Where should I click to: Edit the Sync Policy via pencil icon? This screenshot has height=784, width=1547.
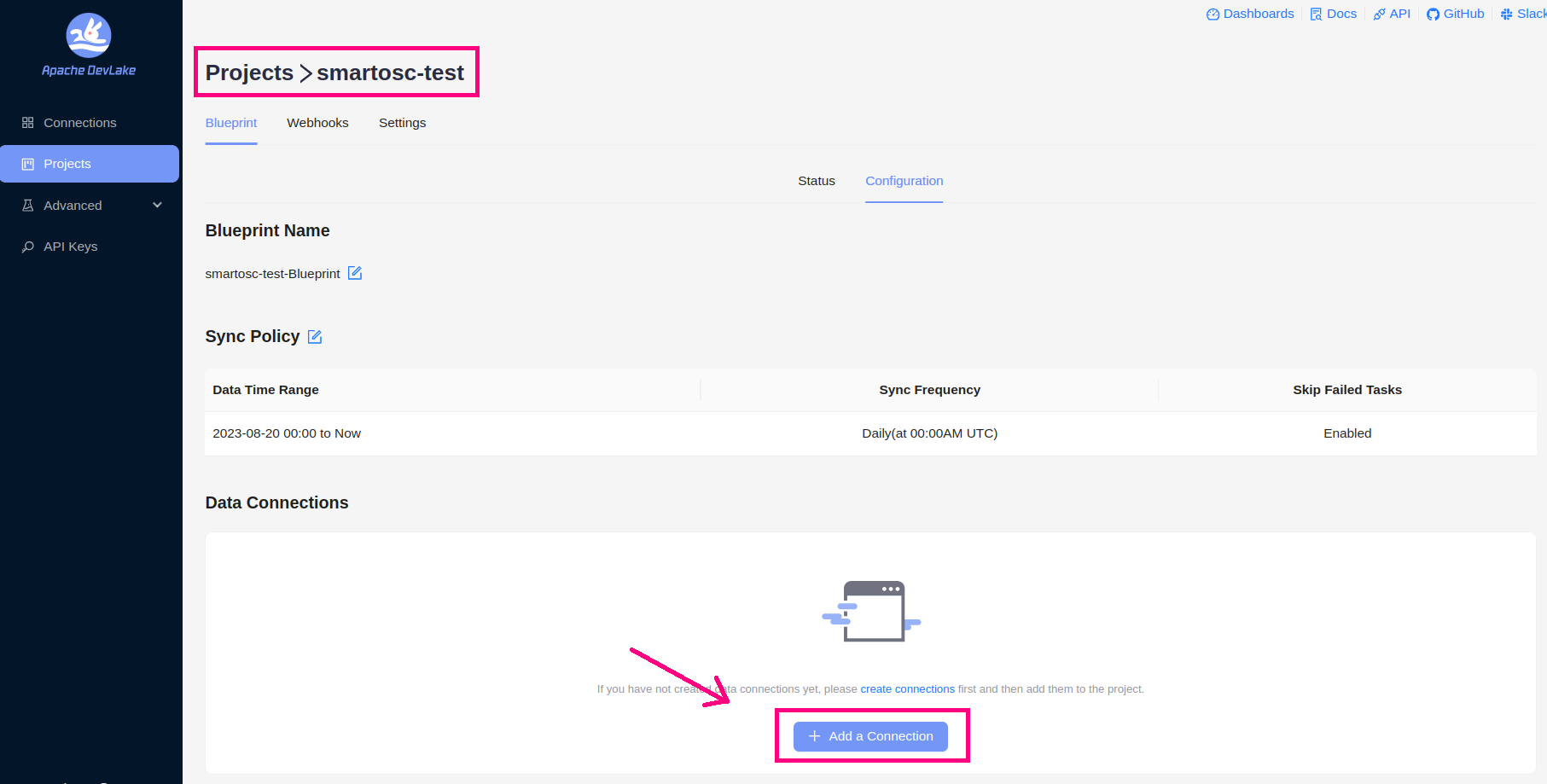coord(314,336)
